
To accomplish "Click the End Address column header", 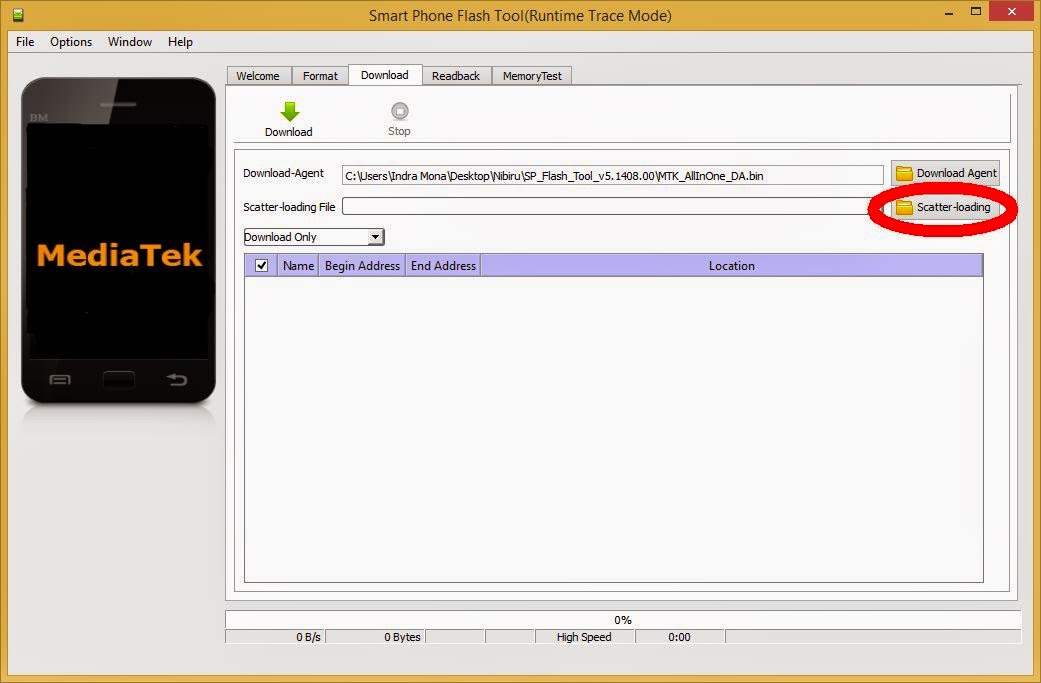I will [x=443, y=266].
